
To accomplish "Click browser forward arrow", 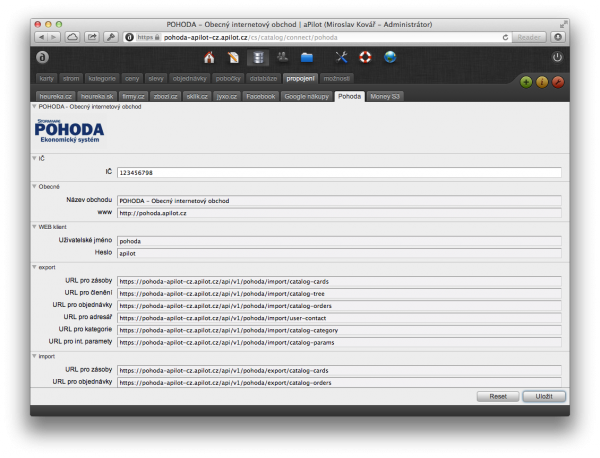I will tap(54, 37).
